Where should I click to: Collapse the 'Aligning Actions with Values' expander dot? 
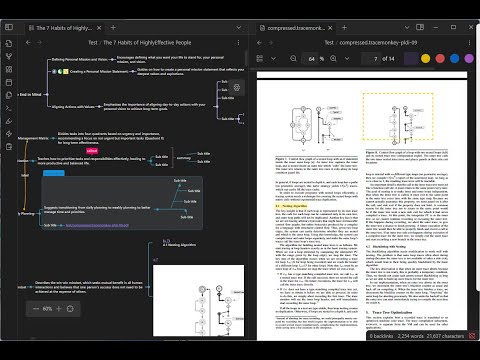(x=99, y=107)
